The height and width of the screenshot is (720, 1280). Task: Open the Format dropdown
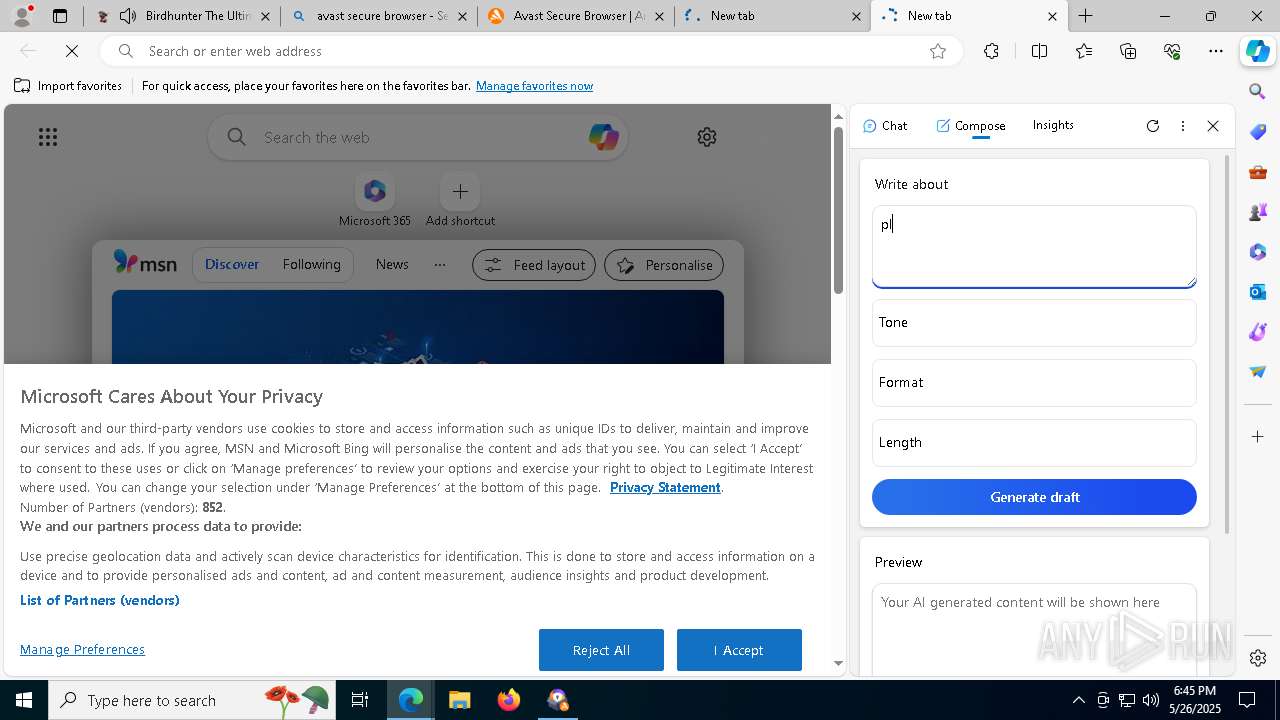pyautogui.click(x=1034, y=382)
